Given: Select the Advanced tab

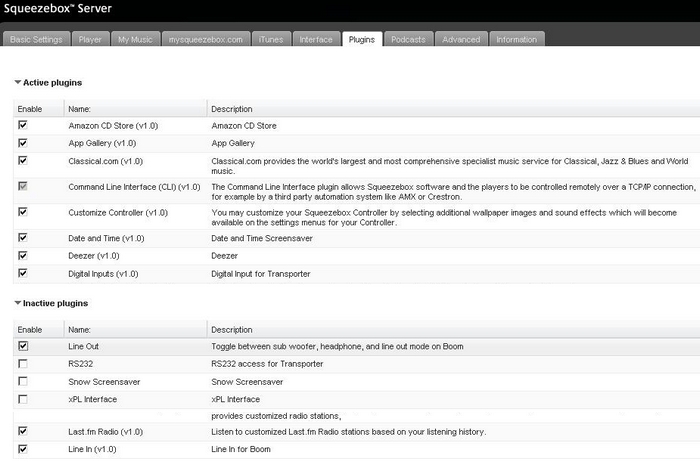Looking at the screenshot, I should point(461,40).
